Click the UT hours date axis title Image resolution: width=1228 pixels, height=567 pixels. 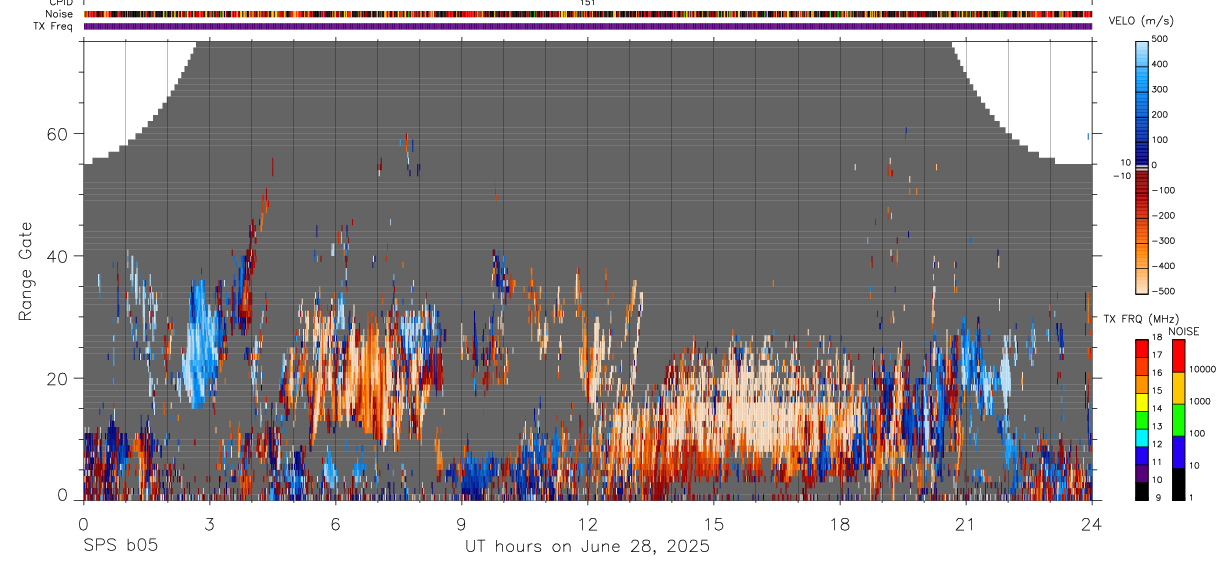point(587,546)
